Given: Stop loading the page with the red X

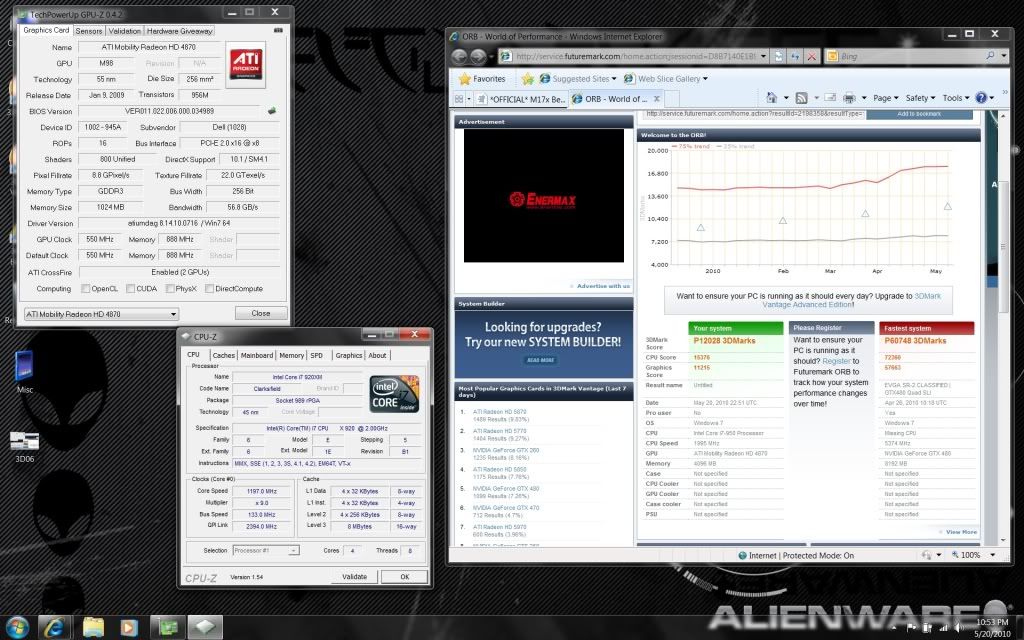Looking at the screenshot, I should point(811,56).
